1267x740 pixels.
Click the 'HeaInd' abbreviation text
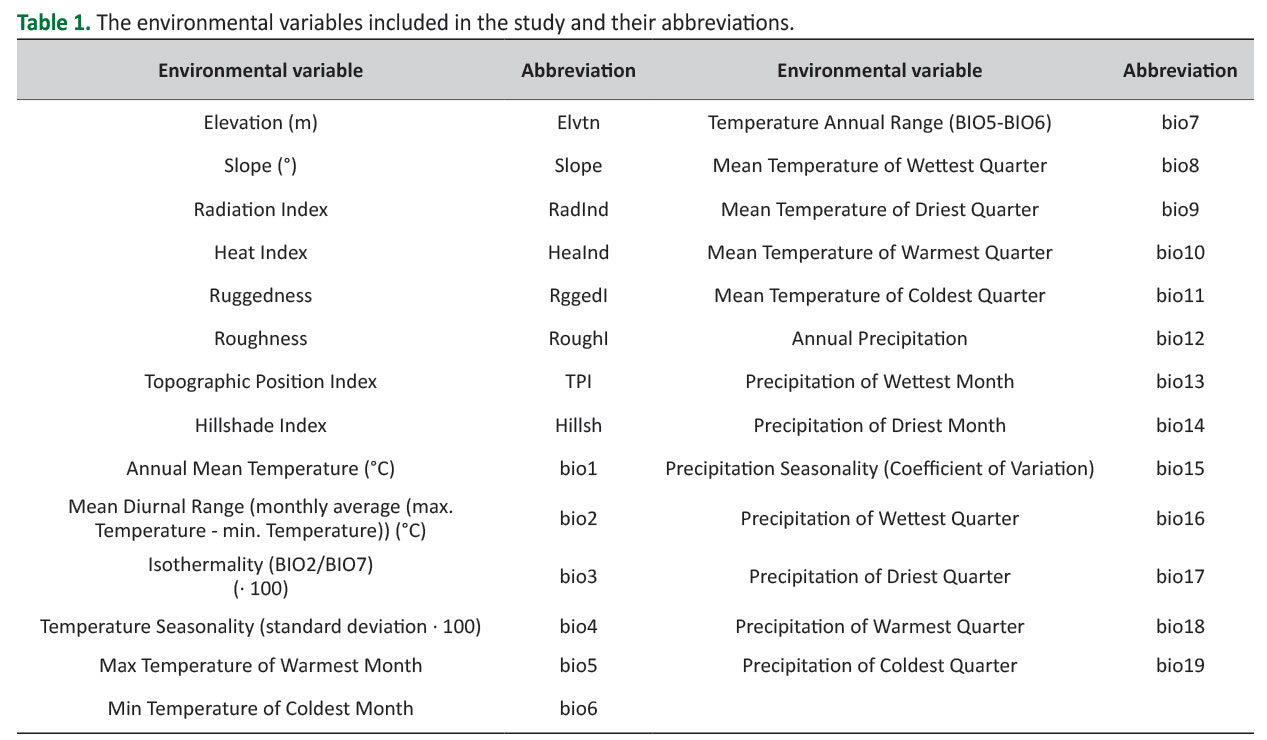click(578, 252)
